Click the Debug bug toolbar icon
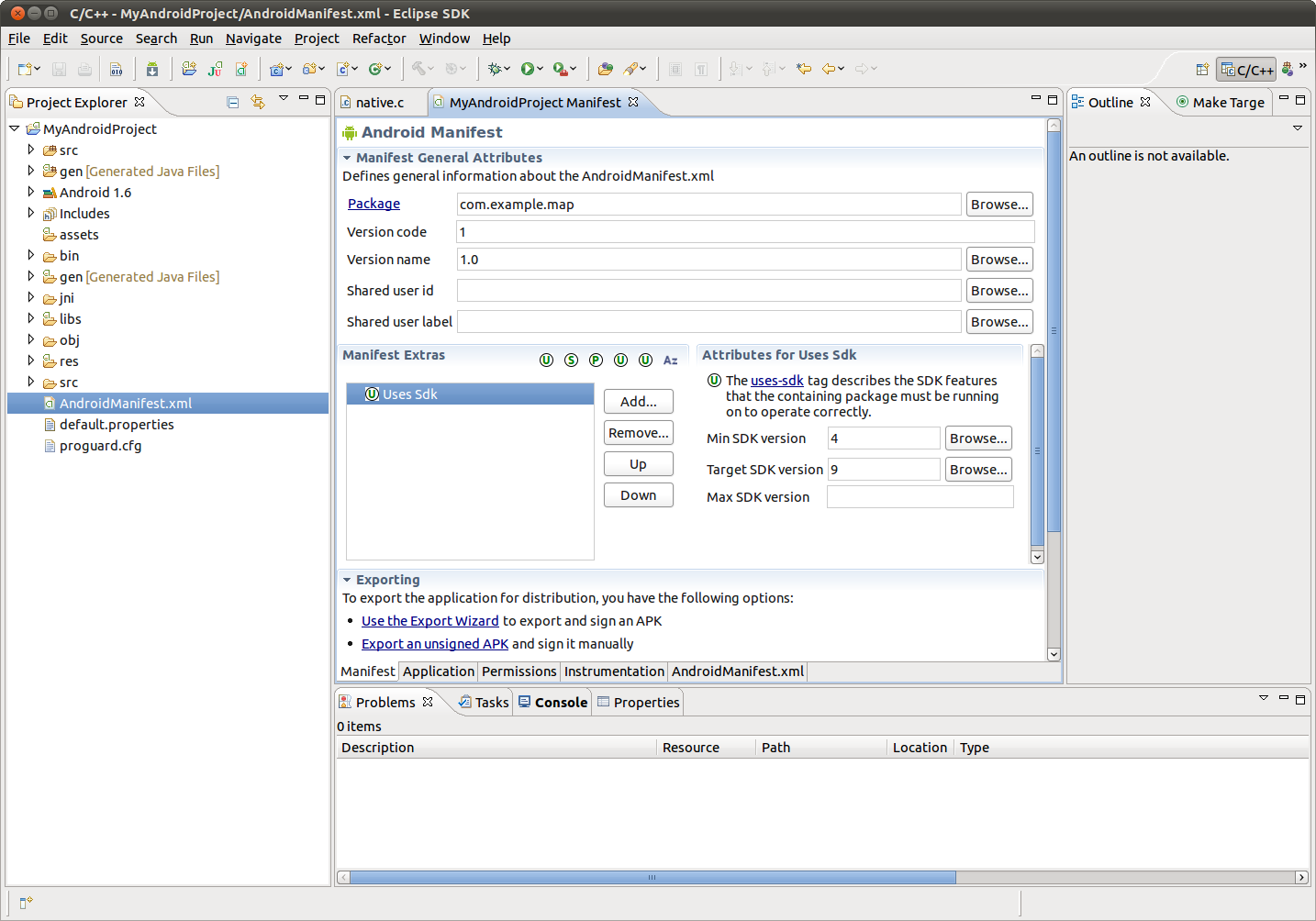Screen dimensions: 1316x921 click(x=495, y=69)
